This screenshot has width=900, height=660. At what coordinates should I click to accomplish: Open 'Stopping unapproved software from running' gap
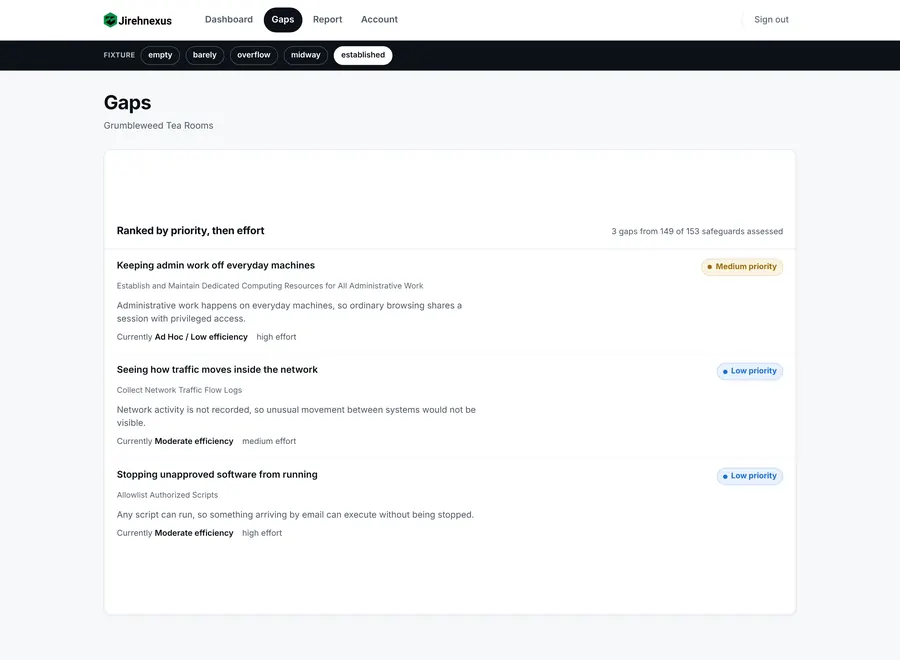click(x=217, y=475)
